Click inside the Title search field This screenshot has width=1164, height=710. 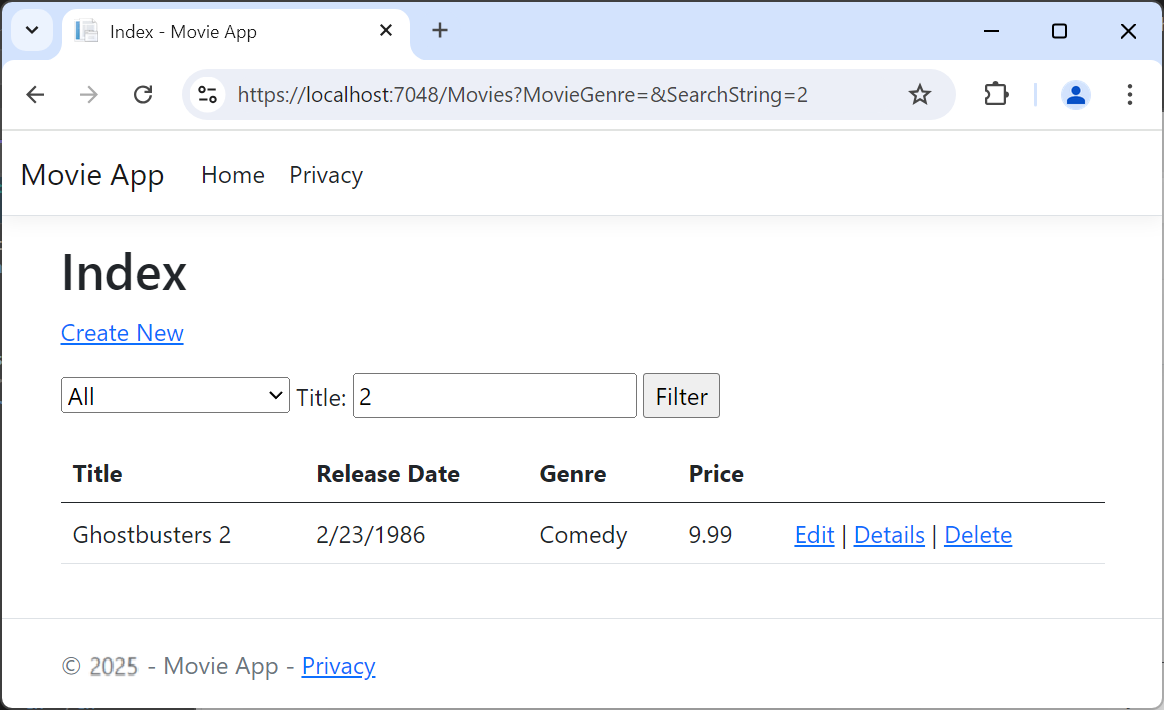[494, 395]
